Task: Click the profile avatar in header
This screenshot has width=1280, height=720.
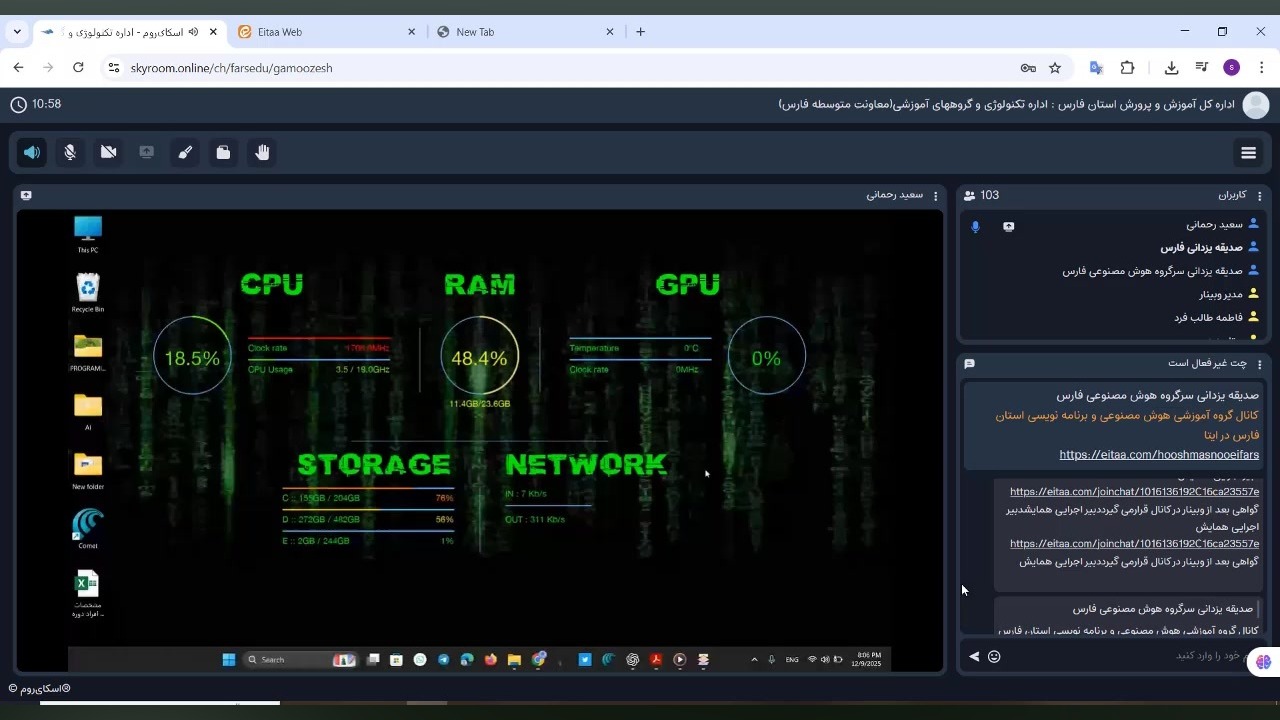Action: tap(1255, 105)
